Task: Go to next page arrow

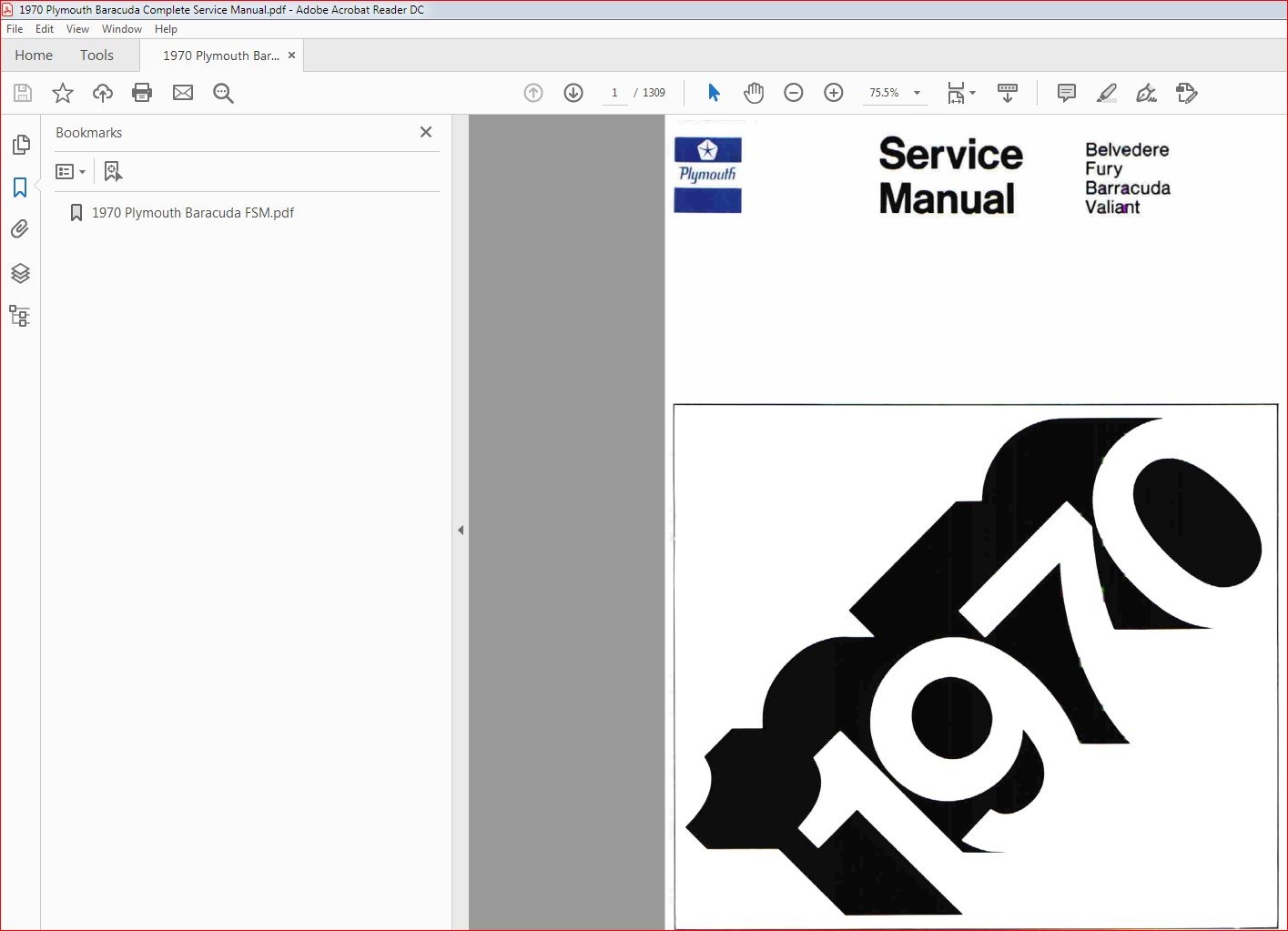Action: point(573,93)
